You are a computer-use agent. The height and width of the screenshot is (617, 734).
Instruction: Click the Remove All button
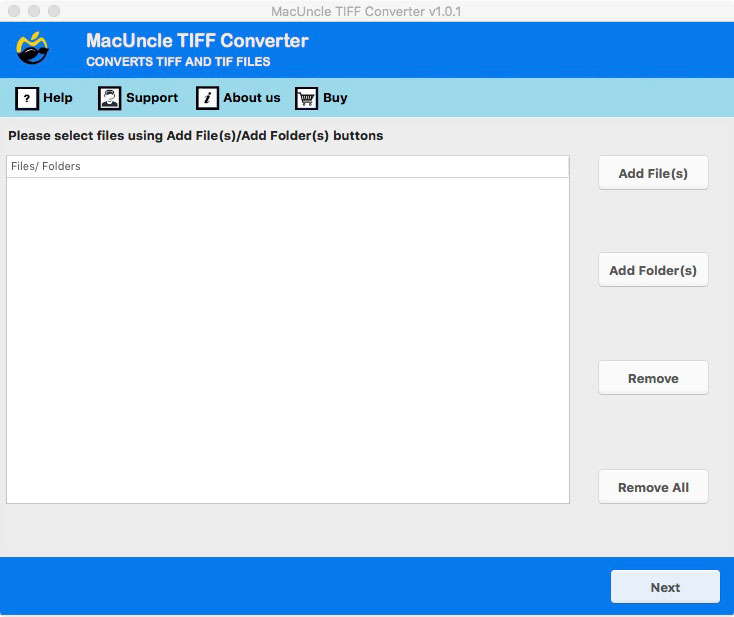653,487
